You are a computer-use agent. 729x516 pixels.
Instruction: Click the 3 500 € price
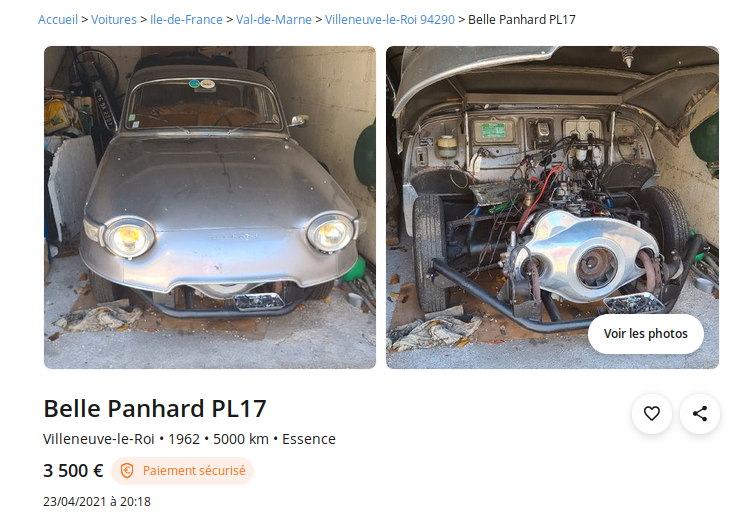(x=73, y=470)
